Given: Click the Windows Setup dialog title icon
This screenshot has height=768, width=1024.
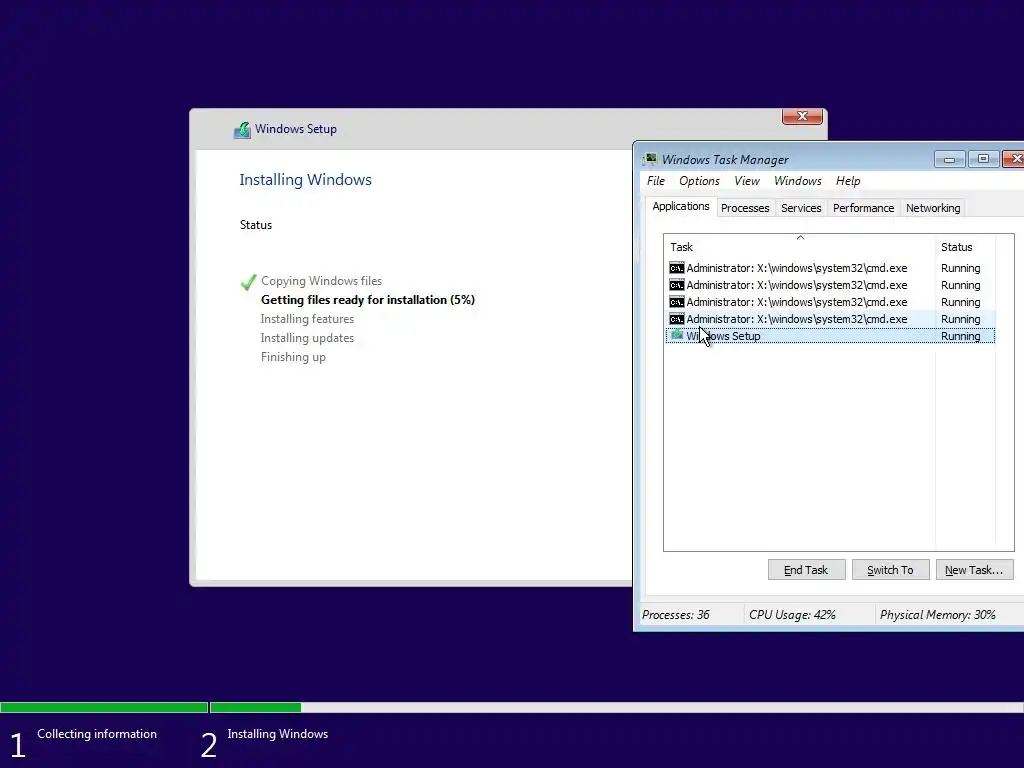Looking at the screenshot, I should [x=242, y=129].
